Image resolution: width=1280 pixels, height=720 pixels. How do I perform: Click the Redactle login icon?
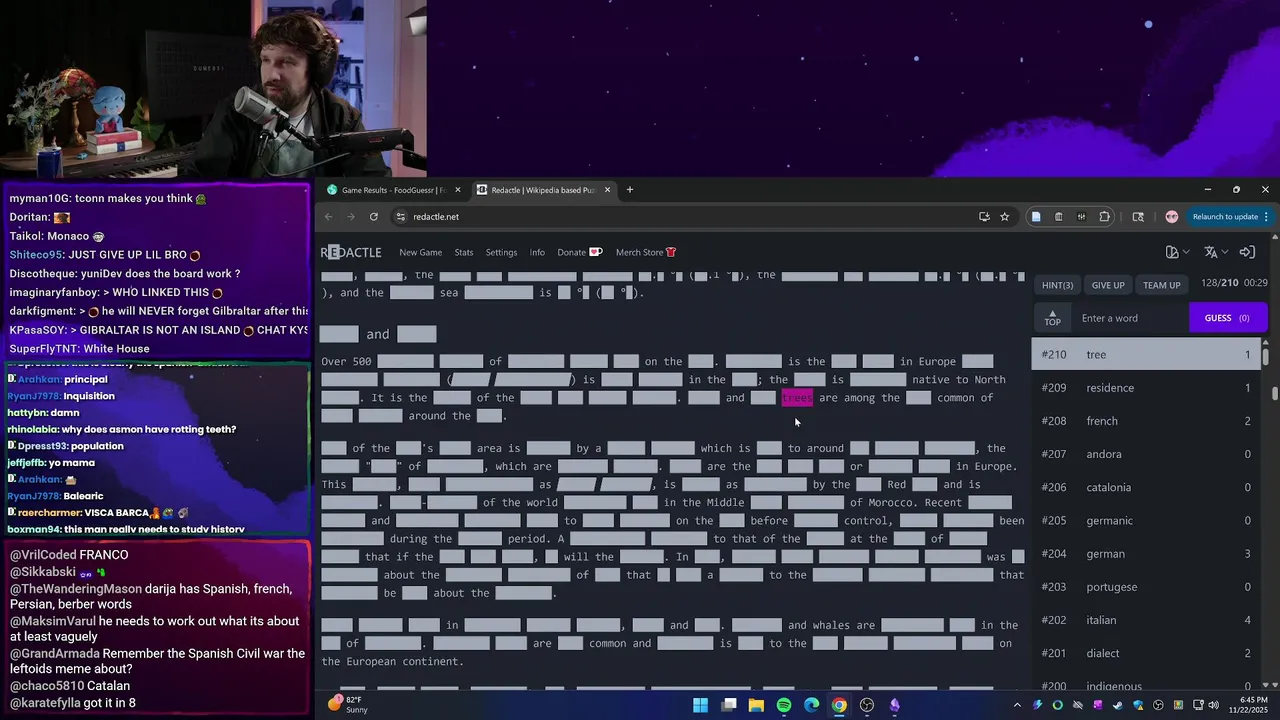tap(1247, 252)
